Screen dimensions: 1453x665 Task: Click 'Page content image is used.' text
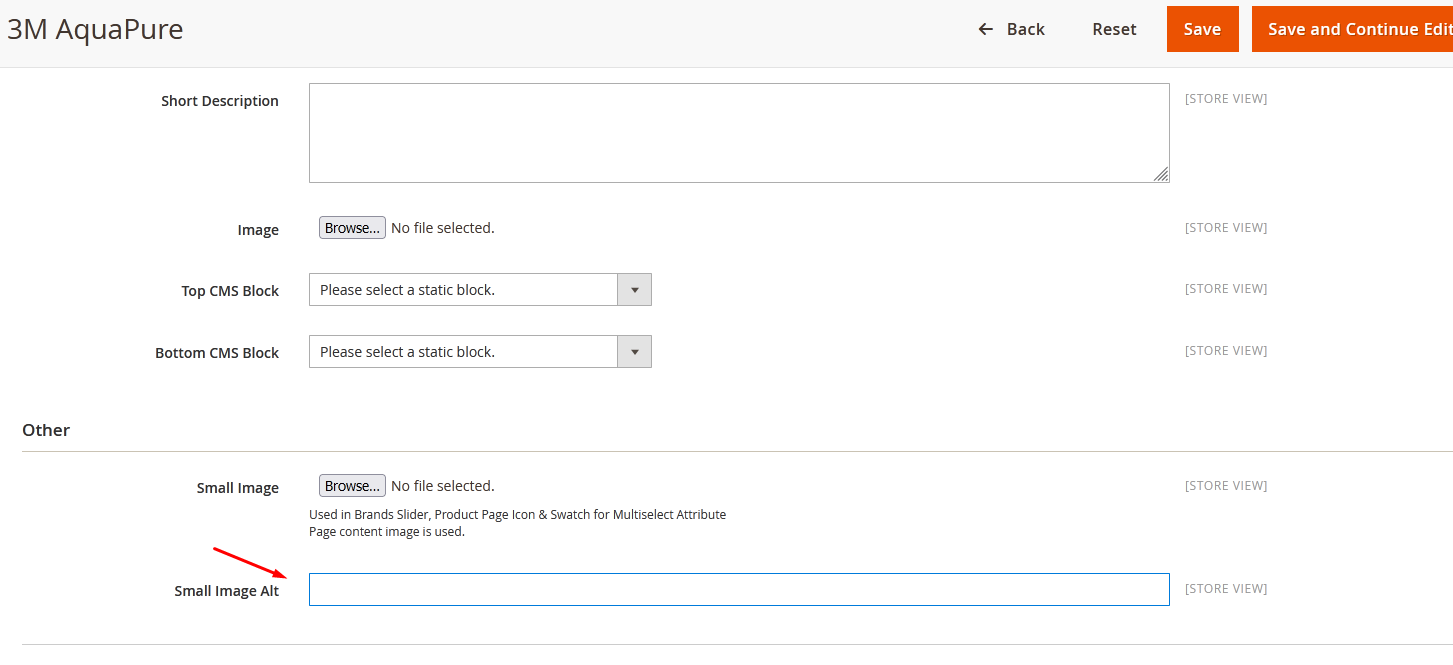coord(387,531)
